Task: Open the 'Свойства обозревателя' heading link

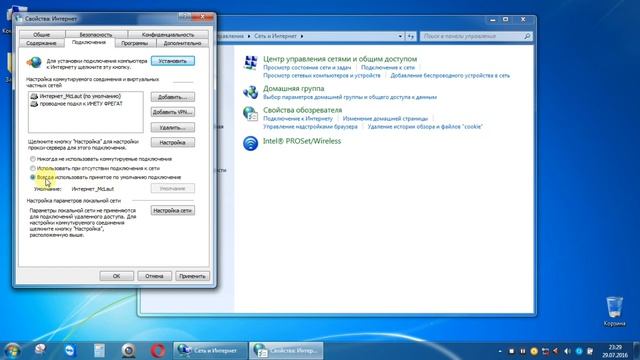Action: [302, 110]
